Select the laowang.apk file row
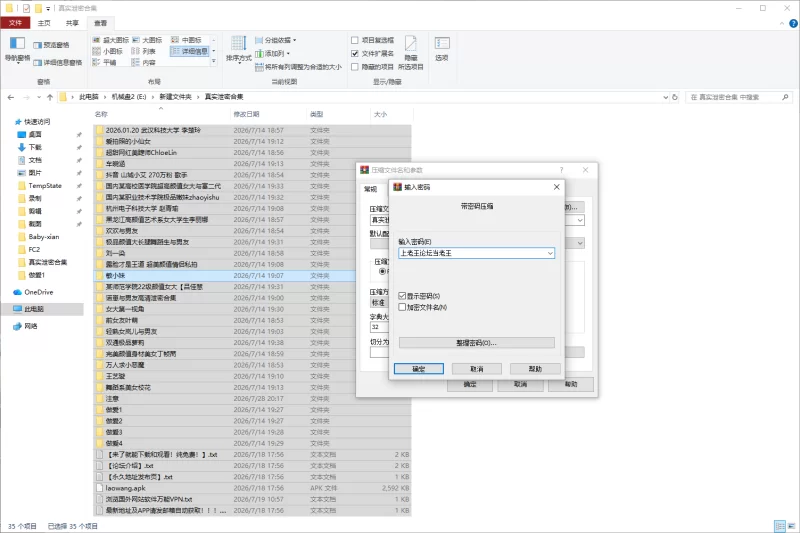800x533 pixels. tap(253, 488)
